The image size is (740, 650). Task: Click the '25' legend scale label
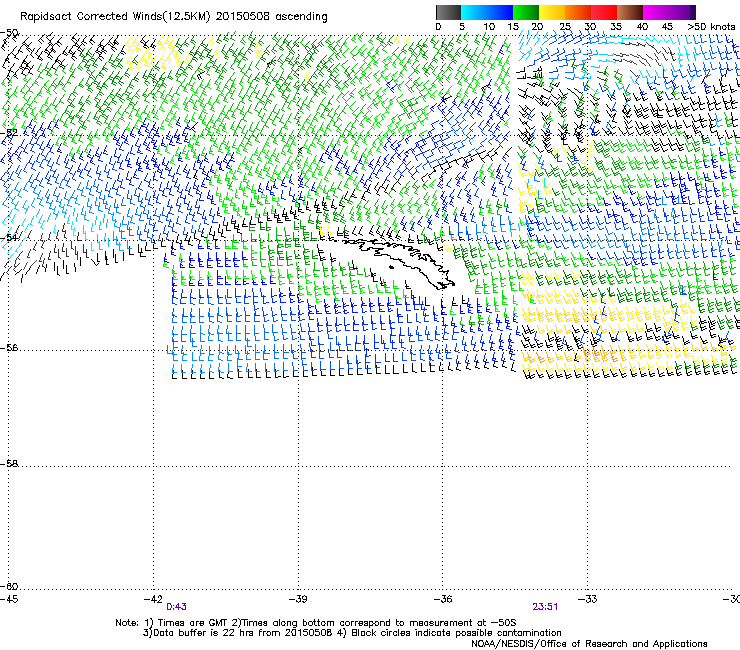click(x=565, y=27)
